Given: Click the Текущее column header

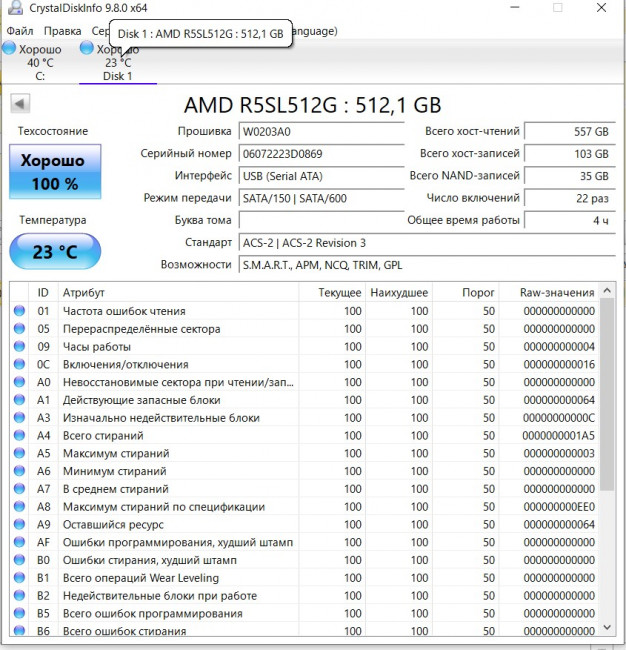Looking at the screenshot, I should 332,292.
